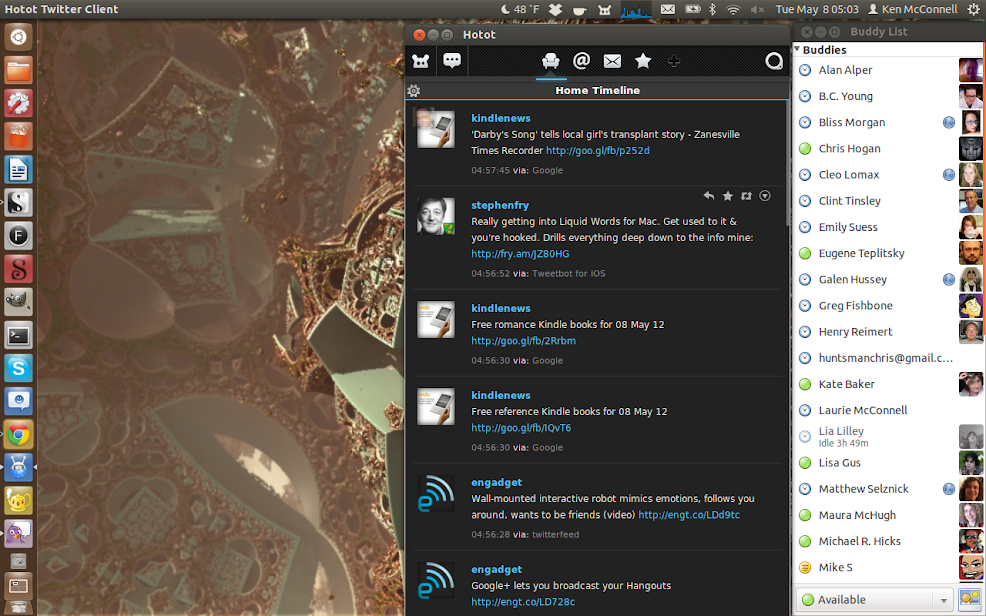Open the Favorites star tab in Hotot

coord(643,60)
